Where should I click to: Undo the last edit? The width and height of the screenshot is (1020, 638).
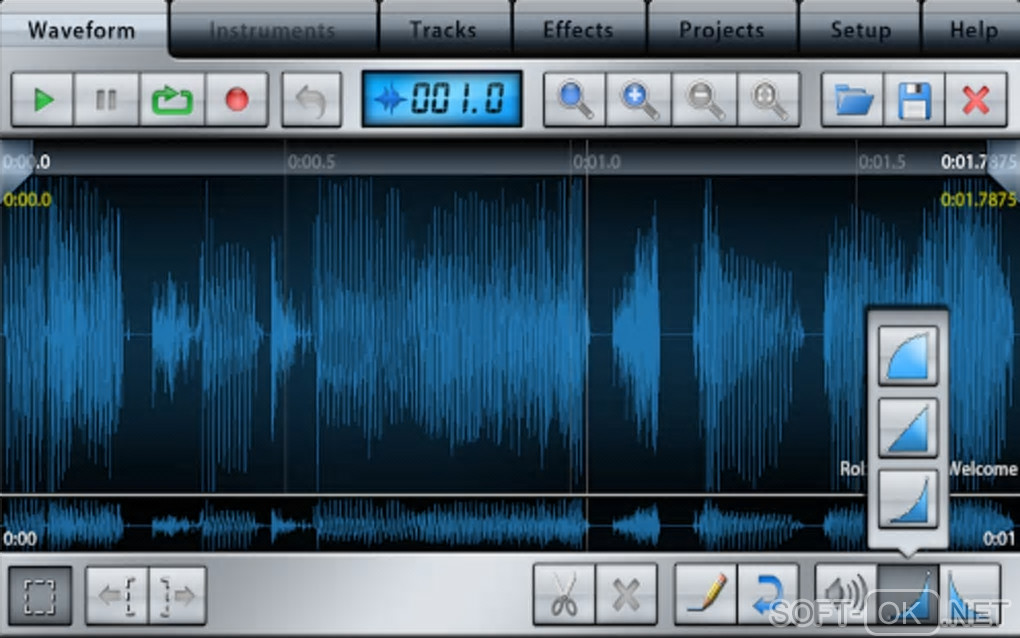(x=311, y=100)
